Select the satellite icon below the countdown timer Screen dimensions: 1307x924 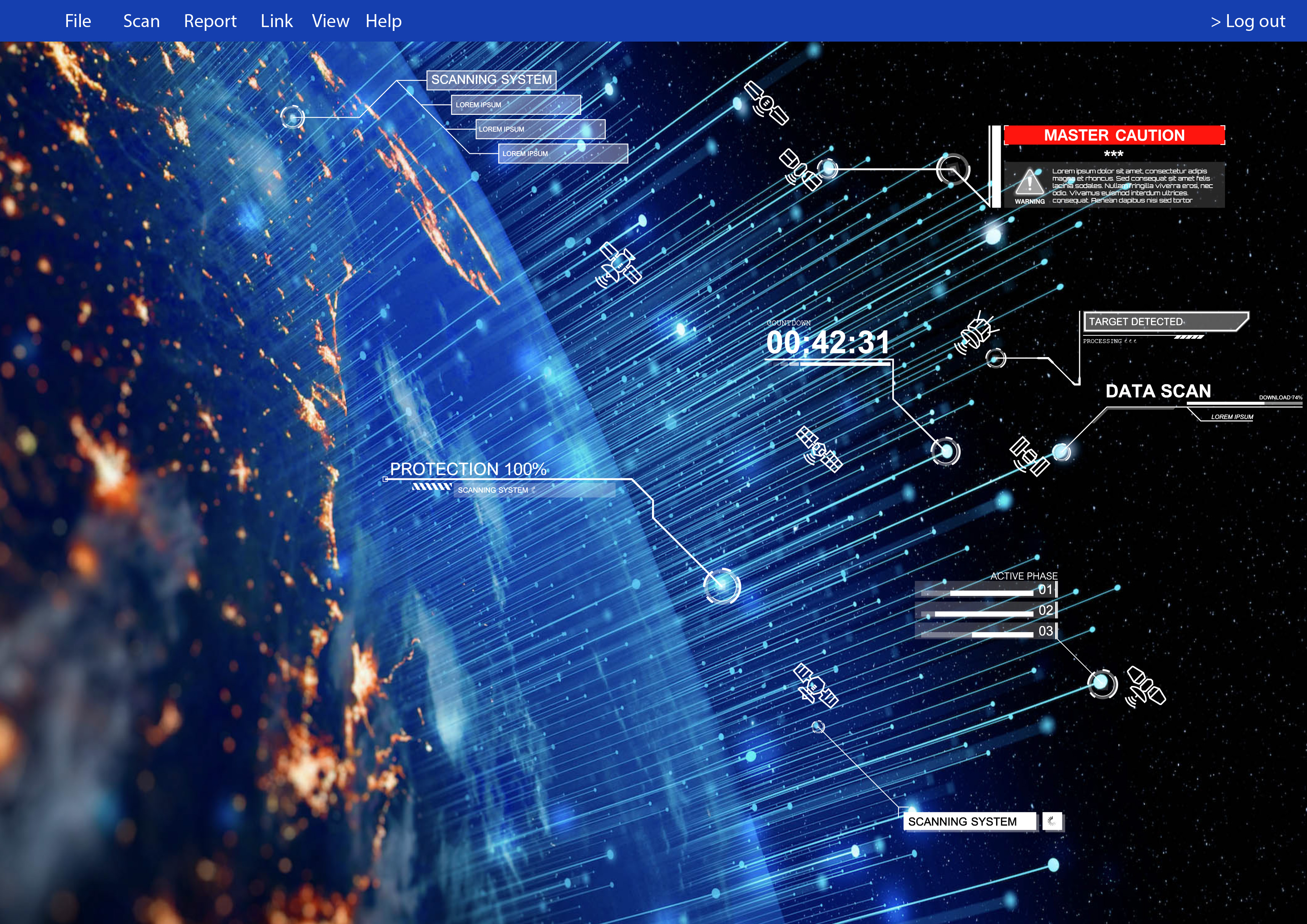point(819,449)
